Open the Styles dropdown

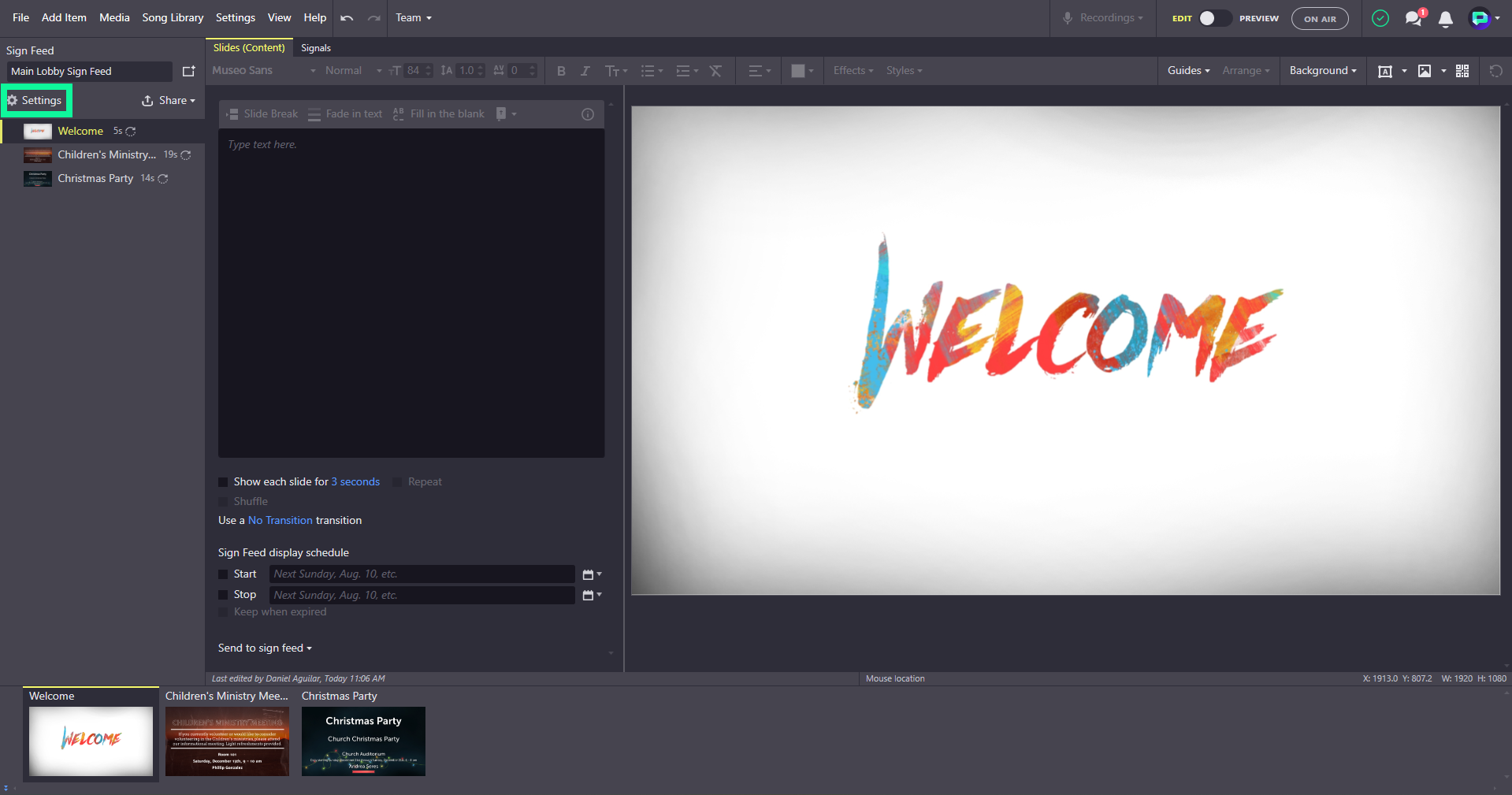pyautogui.click(x=904, y=71)
